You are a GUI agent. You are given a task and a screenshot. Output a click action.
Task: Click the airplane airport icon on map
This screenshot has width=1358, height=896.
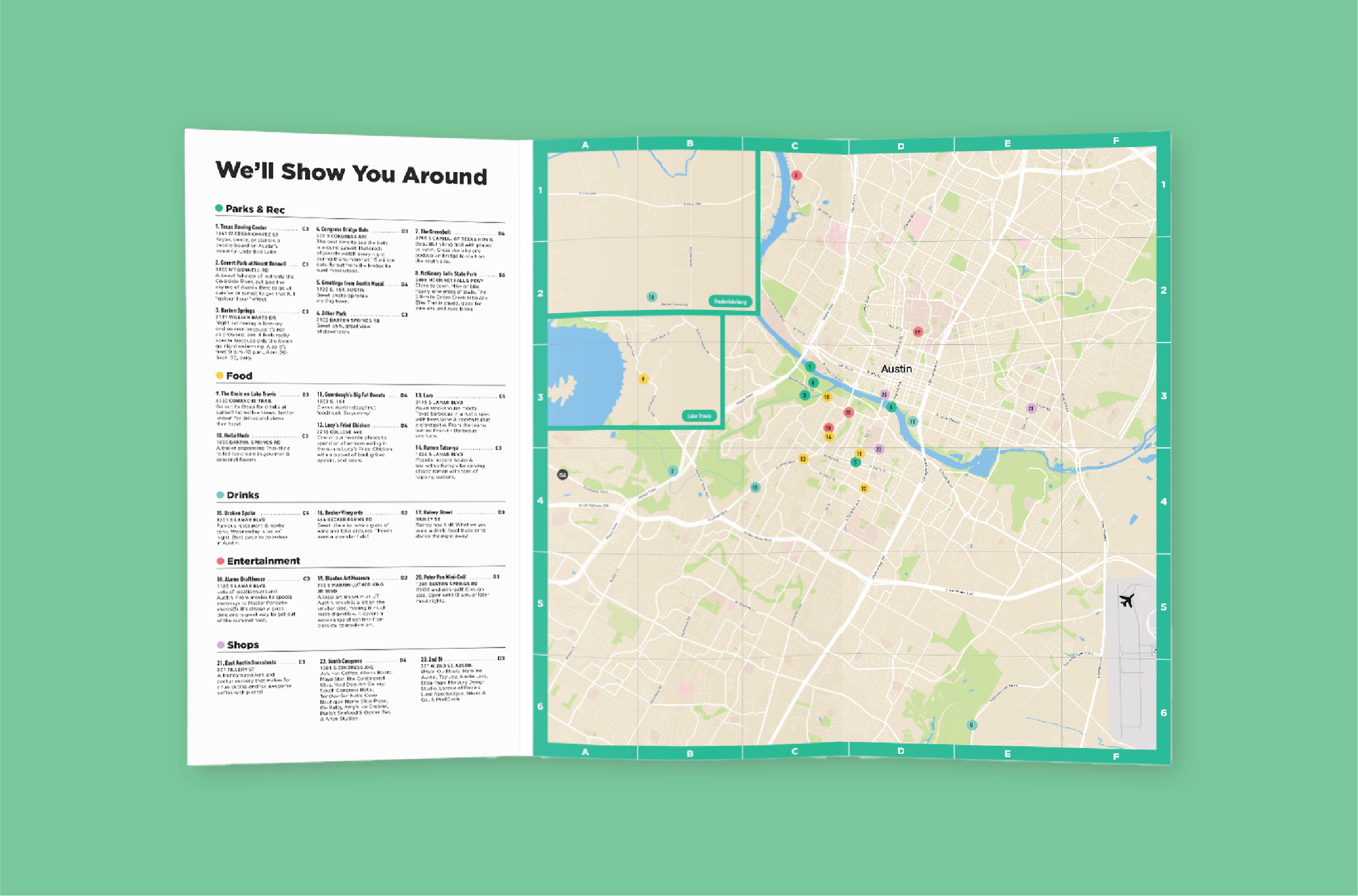point(1127,601)
